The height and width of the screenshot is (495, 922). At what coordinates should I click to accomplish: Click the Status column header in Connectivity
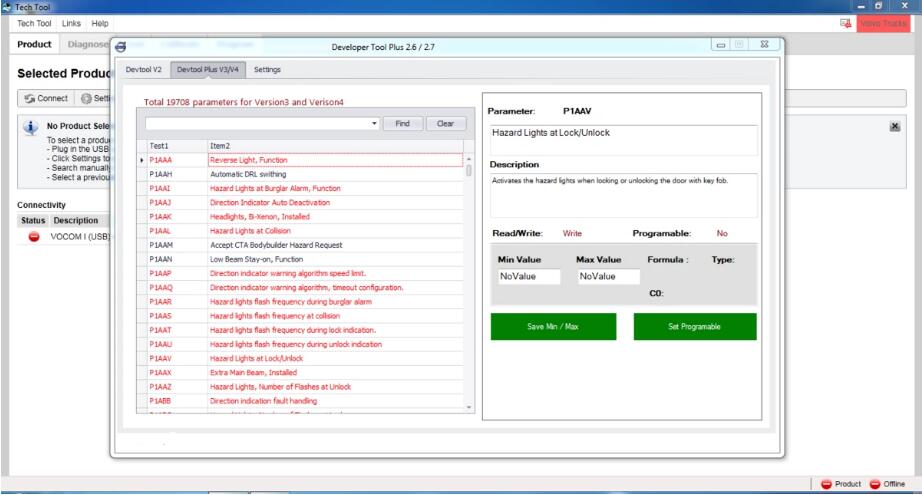33,220
